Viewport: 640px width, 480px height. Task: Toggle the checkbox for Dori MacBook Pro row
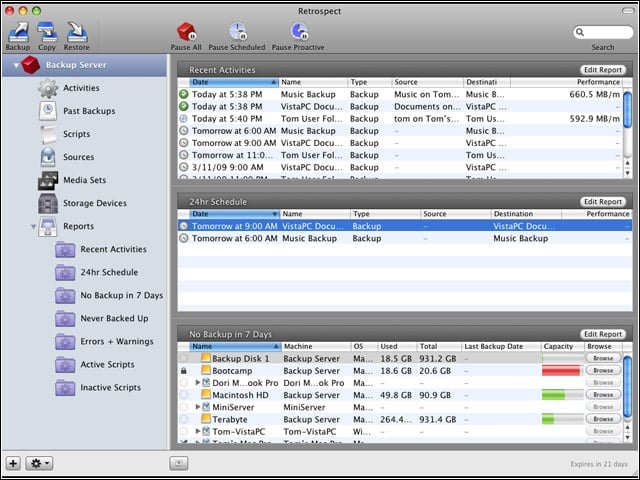[x=184, y=383]
